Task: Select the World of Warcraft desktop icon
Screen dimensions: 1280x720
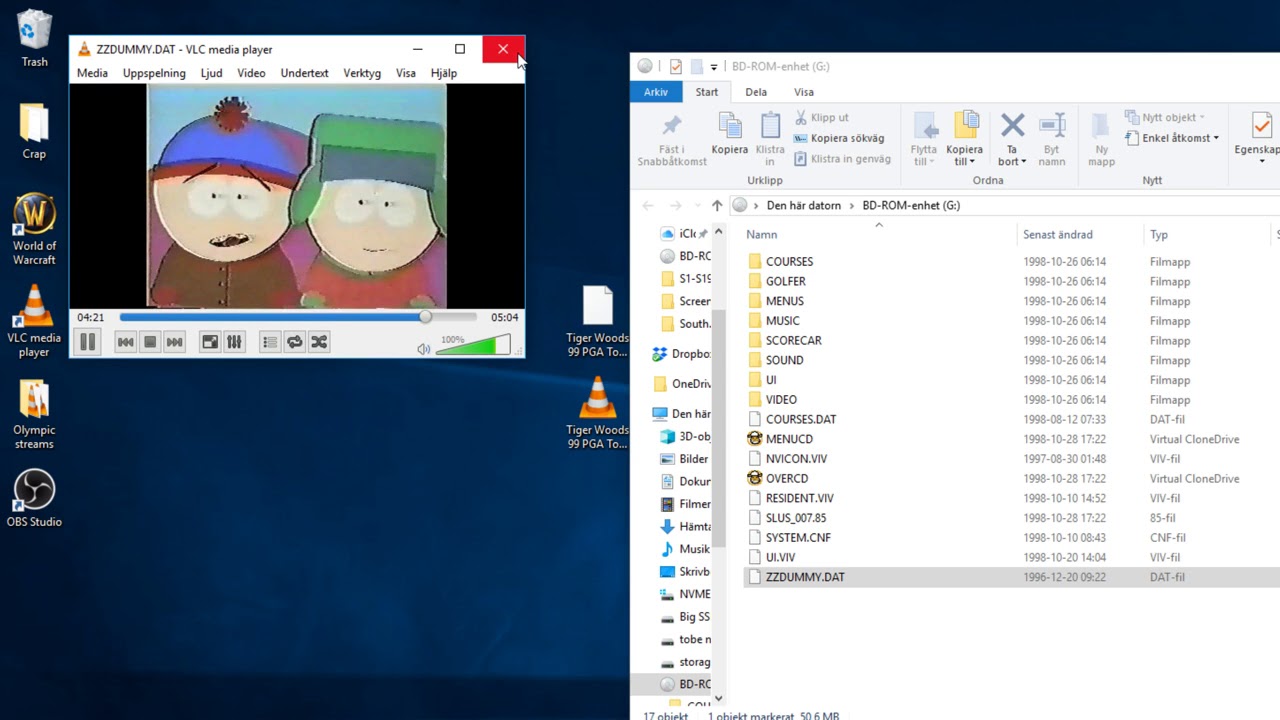Action: click(x=34, y=229)
